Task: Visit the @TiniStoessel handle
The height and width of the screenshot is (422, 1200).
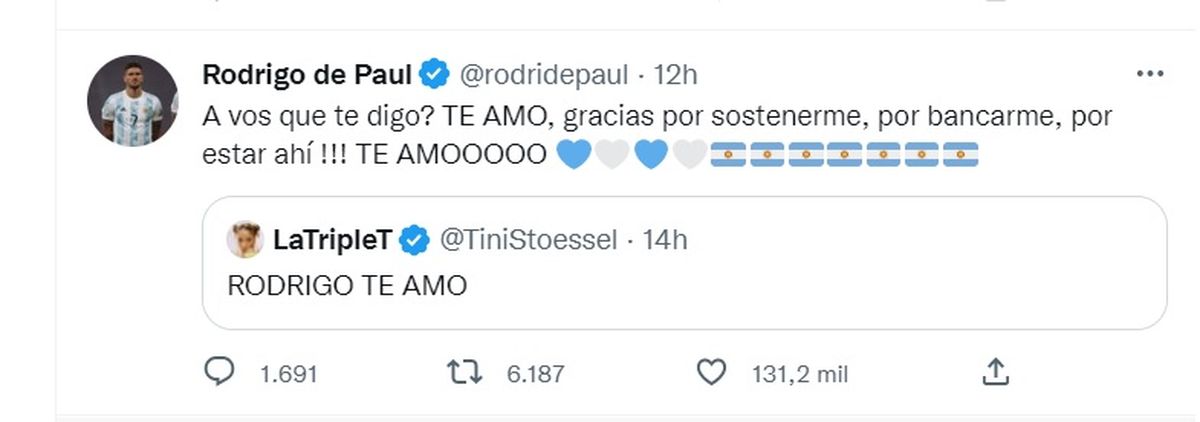Action: [x=527, y=240]
